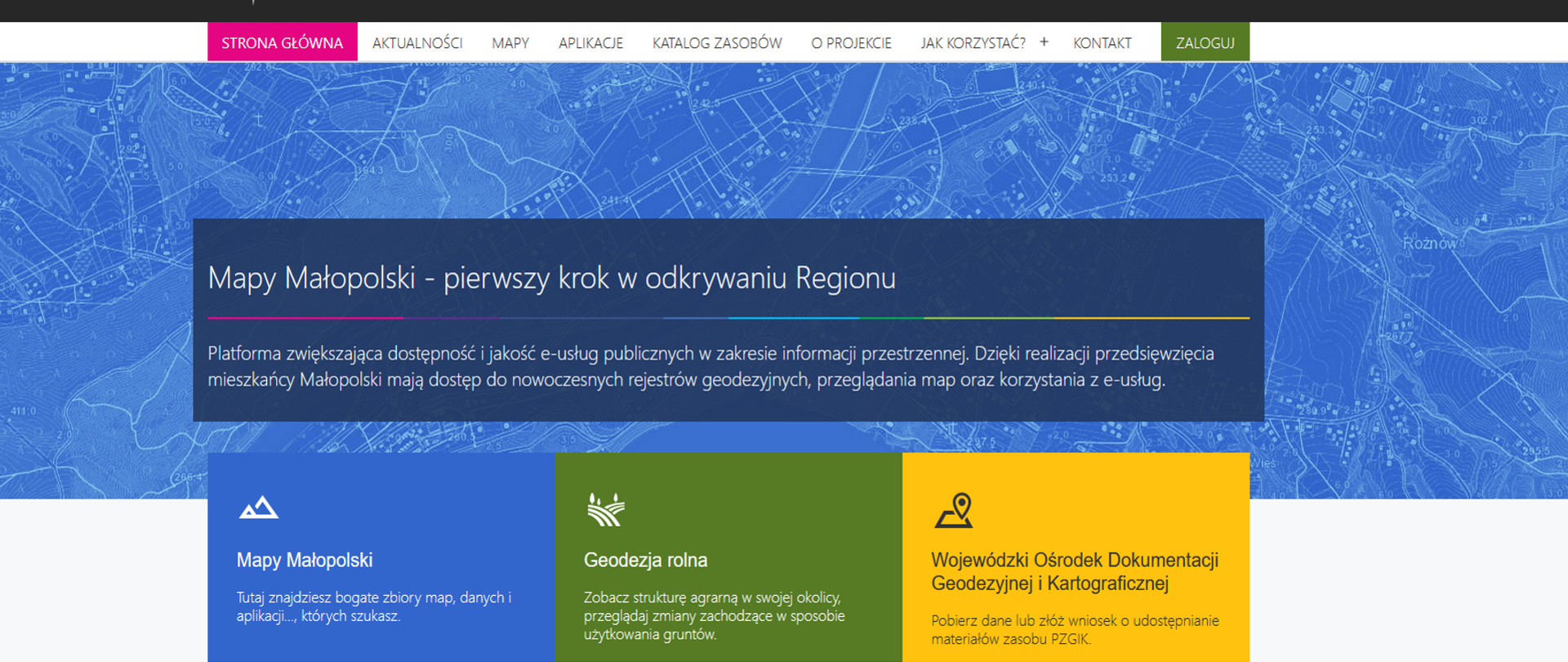Click the mountain icon on Mapy Małopolski tile
Viewport: 1568px width, 662px height.
pyautogui.click(x=258, y=508)
